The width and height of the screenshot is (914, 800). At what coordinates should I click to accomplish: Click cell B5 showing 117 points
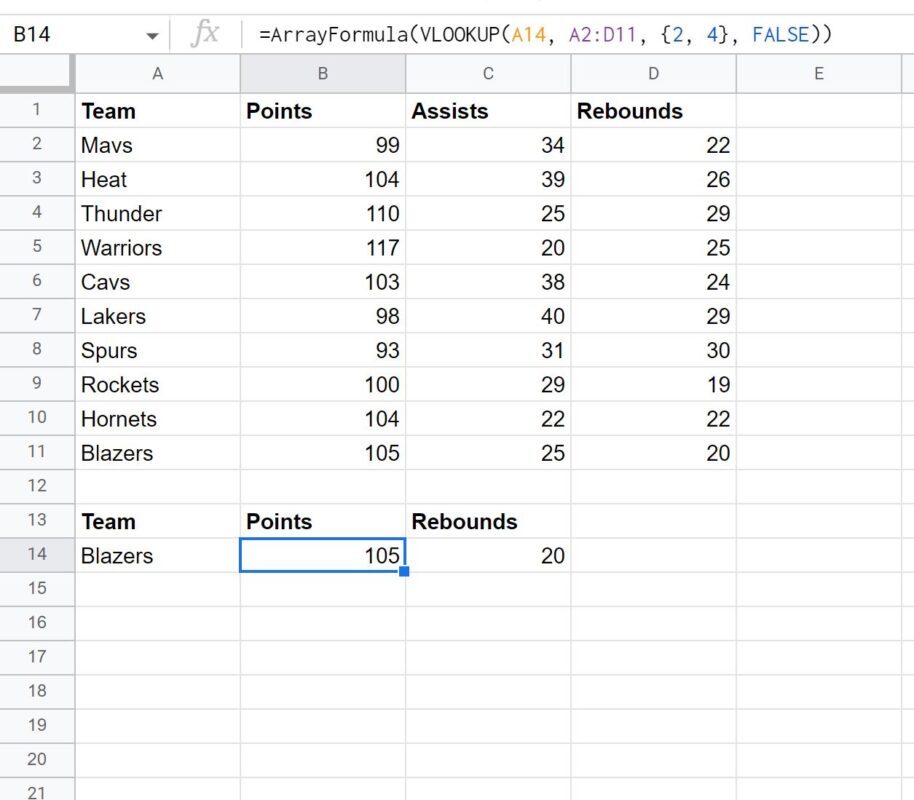click(x=322, y=247)
